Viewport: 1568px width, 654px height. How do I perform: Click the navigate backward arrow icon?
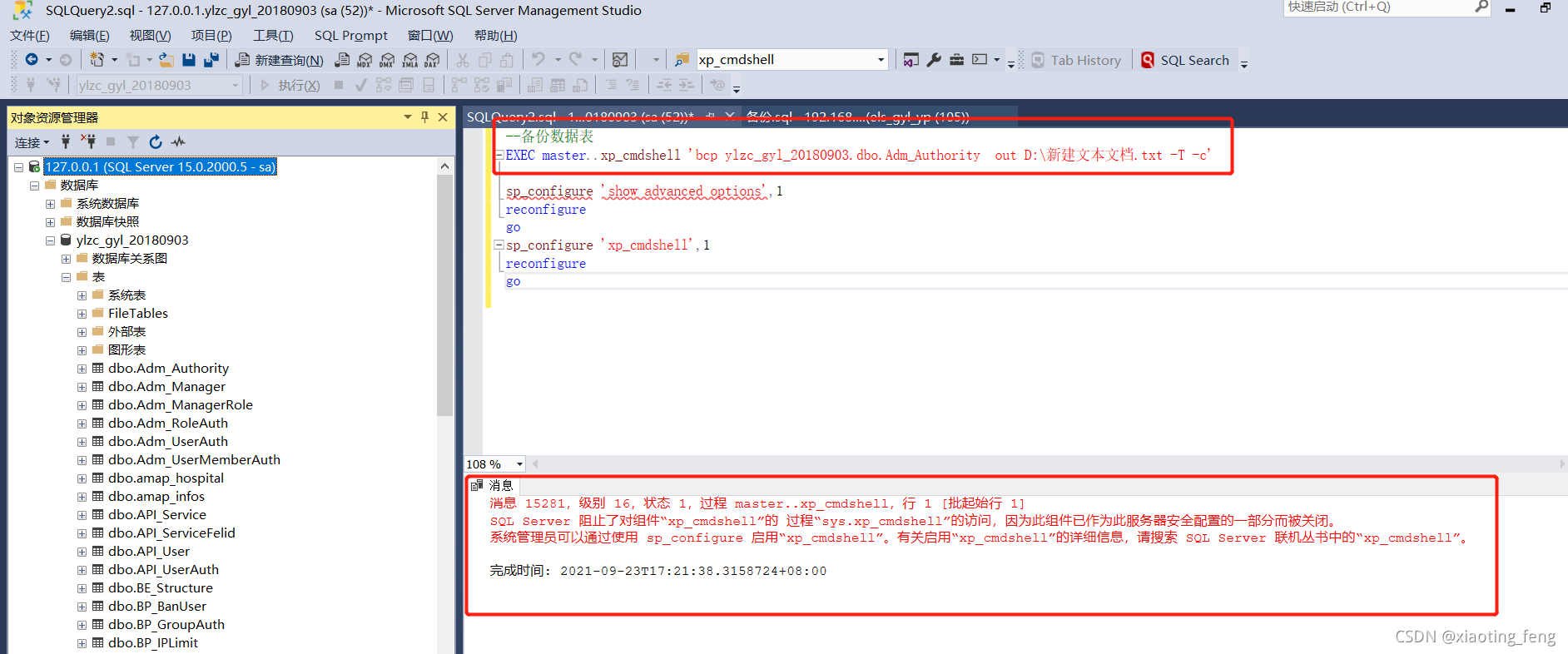[x=32, y=59]
